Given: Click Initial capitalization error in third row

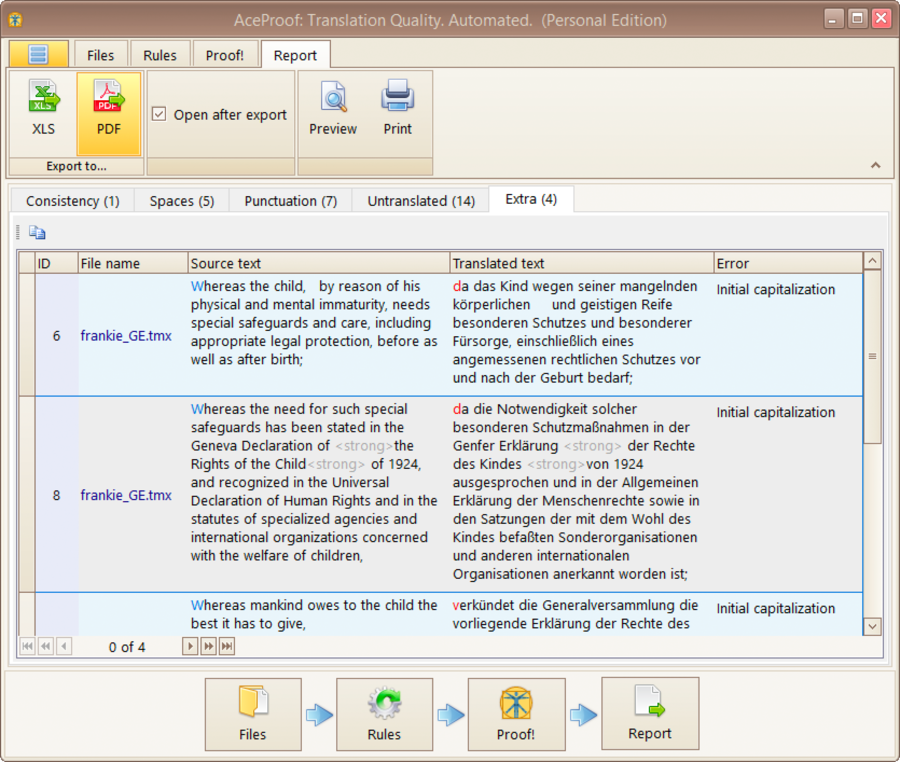Looking at the screenshot, I should (775, 608).
